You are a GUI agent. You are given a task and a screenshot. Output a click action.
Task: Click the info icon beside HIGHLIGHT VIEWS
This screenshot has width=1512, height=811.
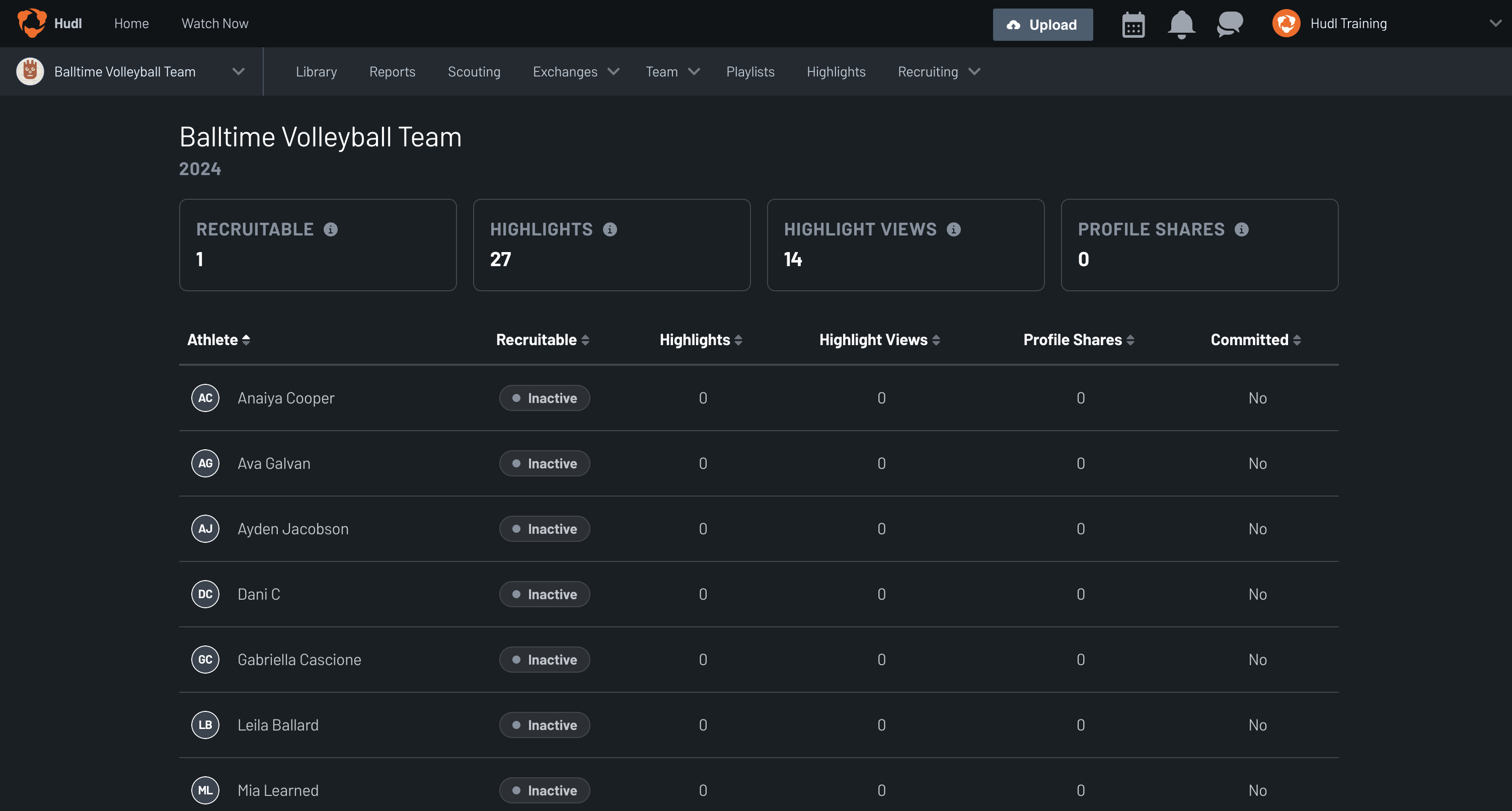[954, 229]
